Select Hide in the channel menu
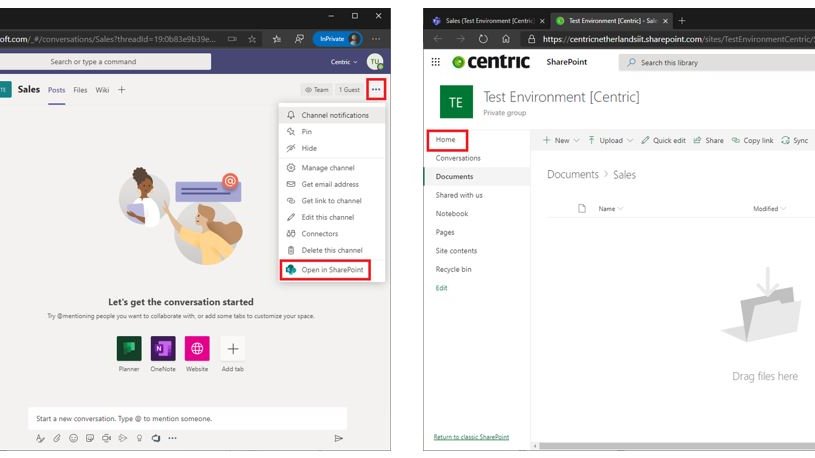The width and height of the screenshot is (815, 458). [332, 148]
